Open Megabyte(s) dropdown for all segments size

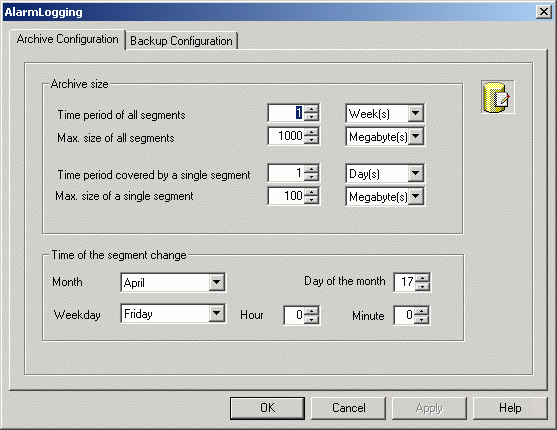point(415,136)
